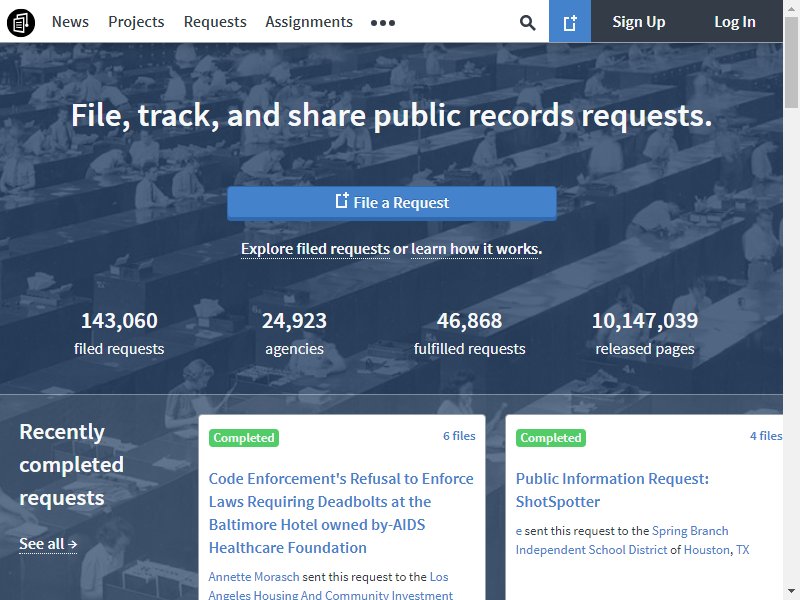This screenshot has width=800, height=600.
Task: Click the user 'e' link on ShotSpotter card
Action: coord(518,531)
